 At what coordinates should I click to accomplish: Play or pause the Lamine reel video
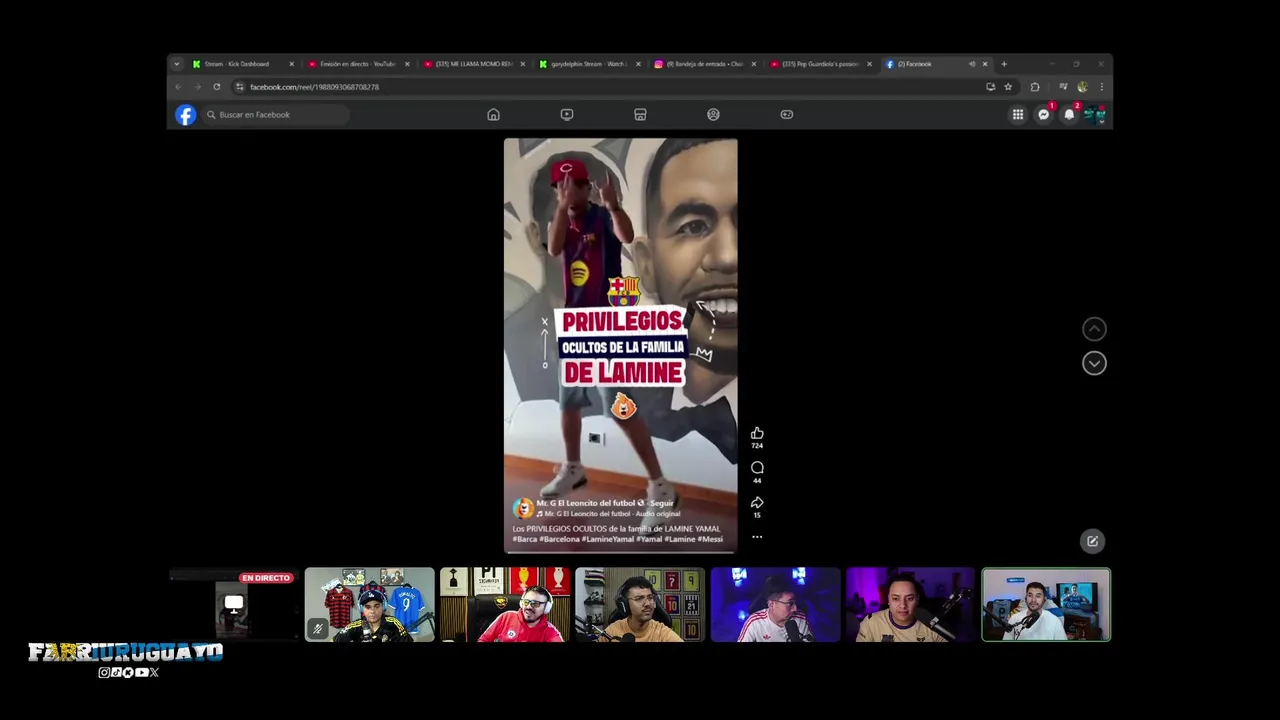(x=620, y=345)
